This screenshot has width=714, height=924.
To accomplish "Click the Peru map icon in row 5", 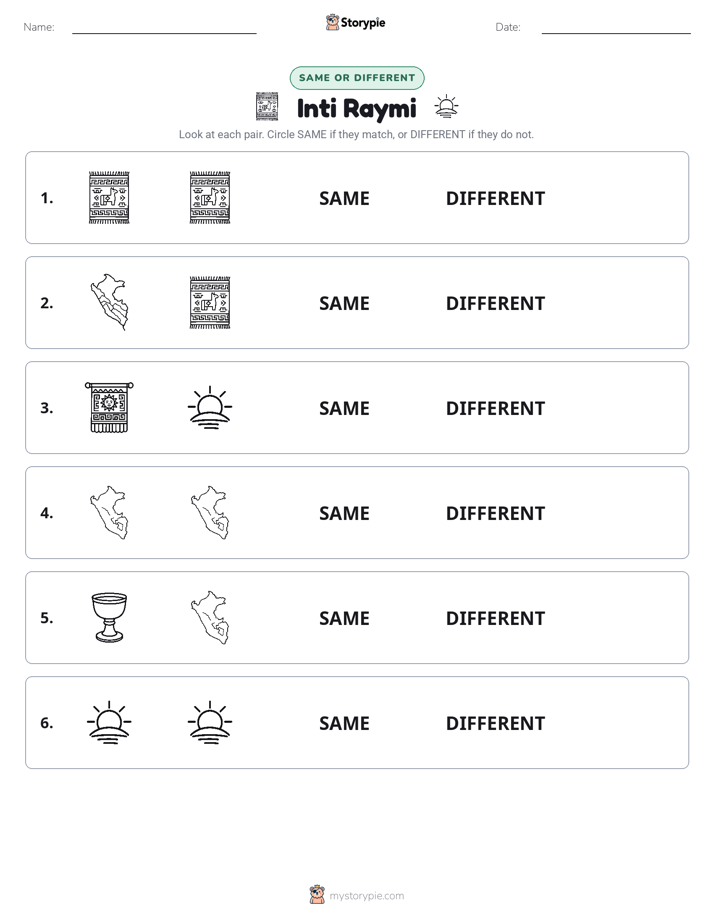I will pos(210,618).
